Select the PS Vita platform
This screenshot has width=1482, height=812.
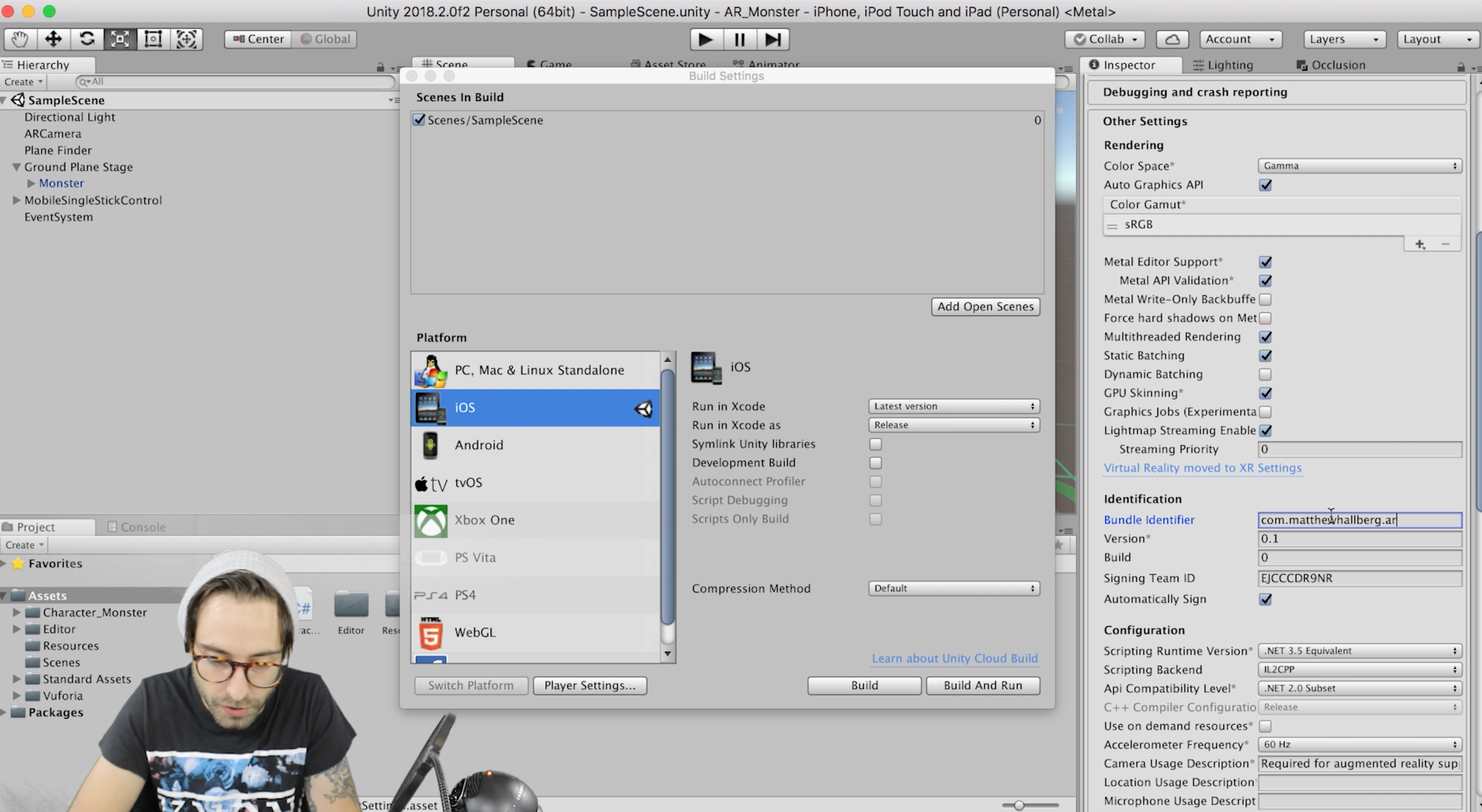(x=536, y=557)
